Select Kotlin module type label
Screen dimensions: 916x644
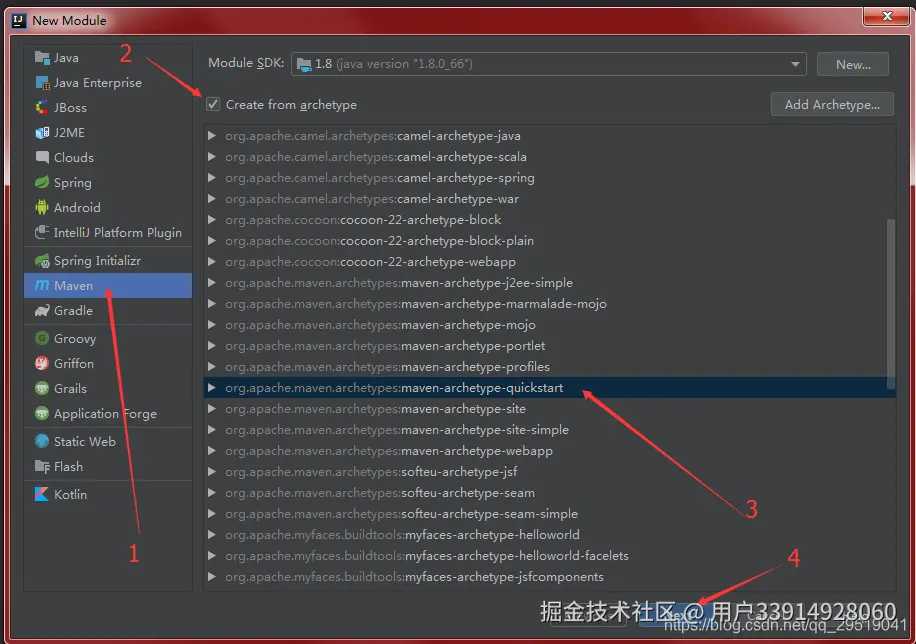tap(70, 494)
